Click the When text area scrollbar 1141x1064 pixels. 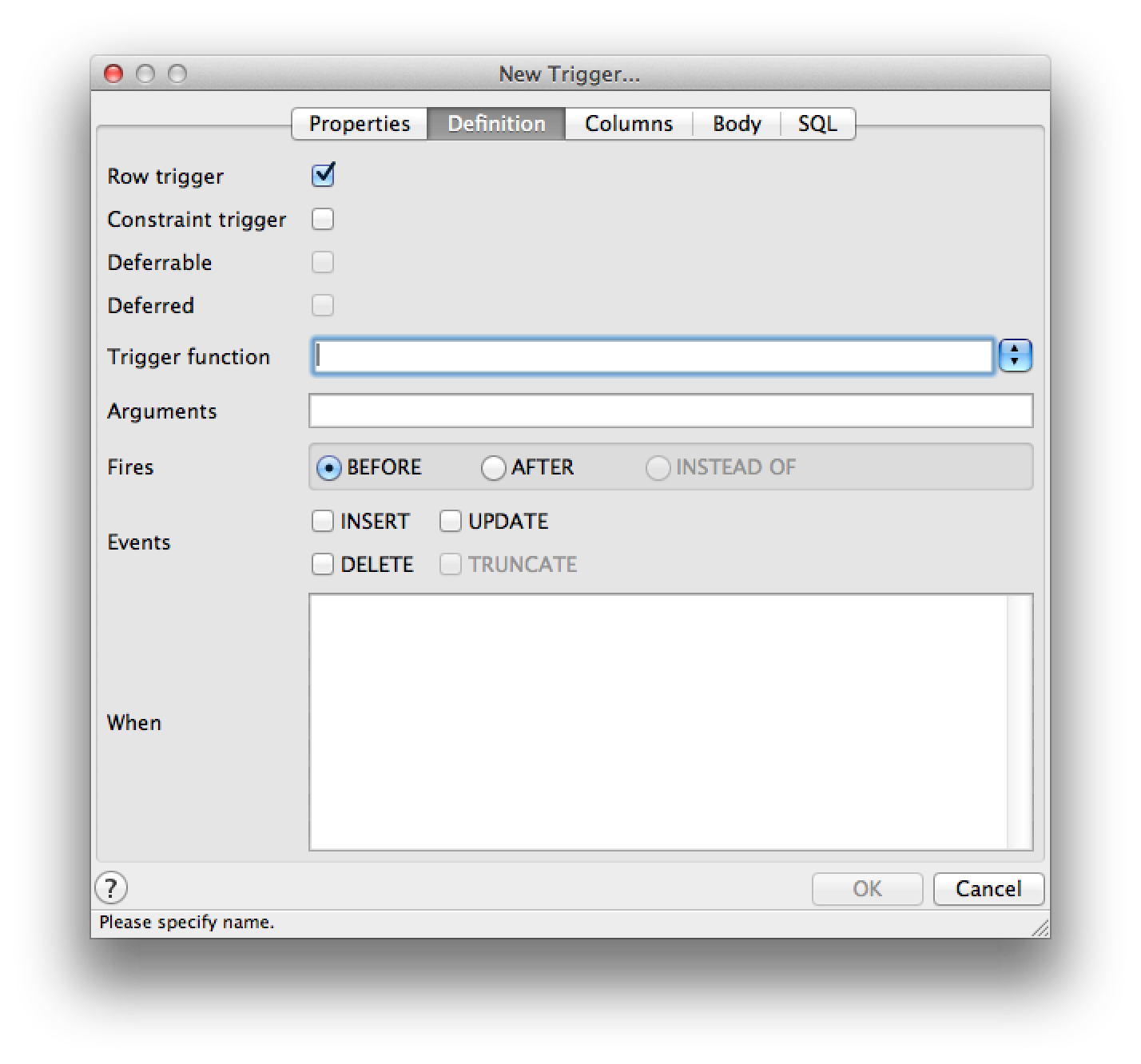pos(1020,722)
